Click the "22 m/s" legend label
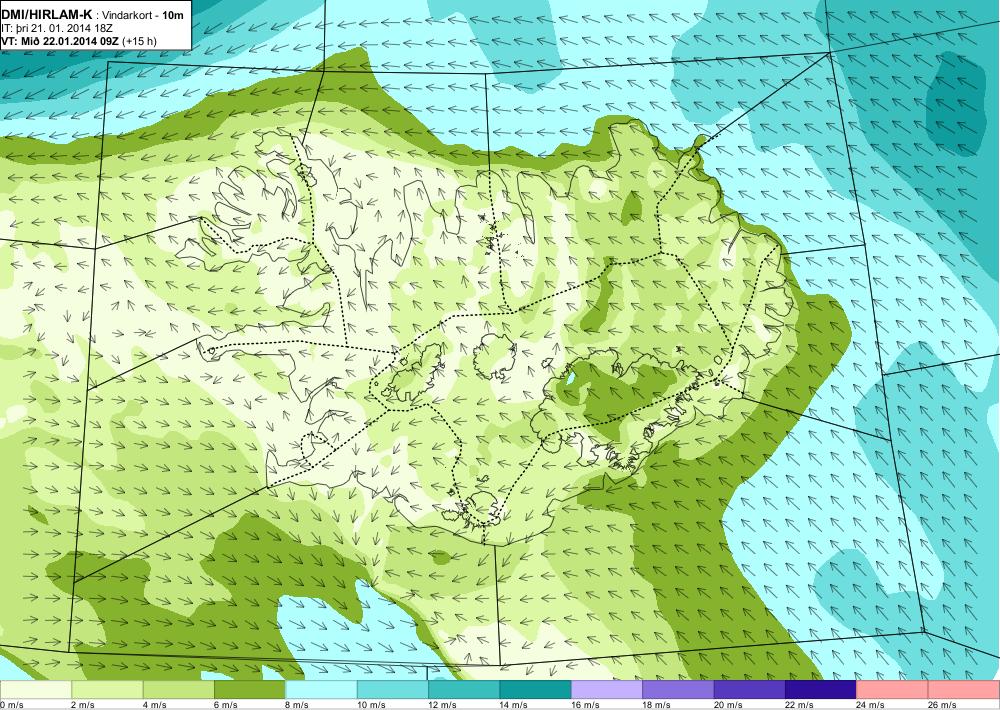Image resolution: width=1000 pixels, height=710 pixels. [800, 705]
